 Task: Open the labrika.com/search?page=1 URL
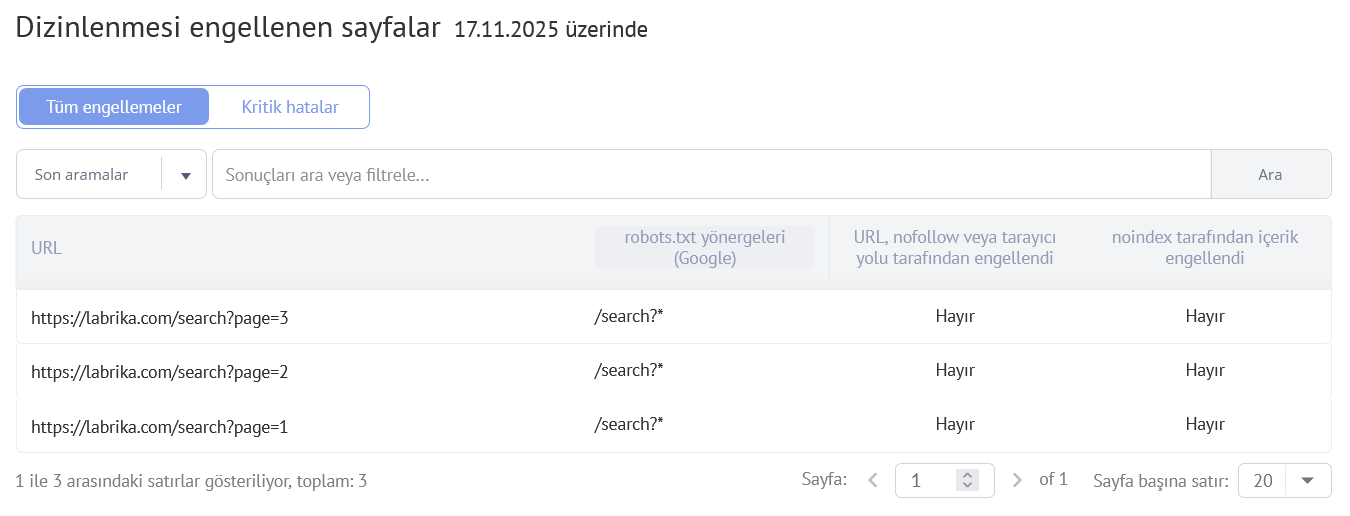[x=160, y=427]
